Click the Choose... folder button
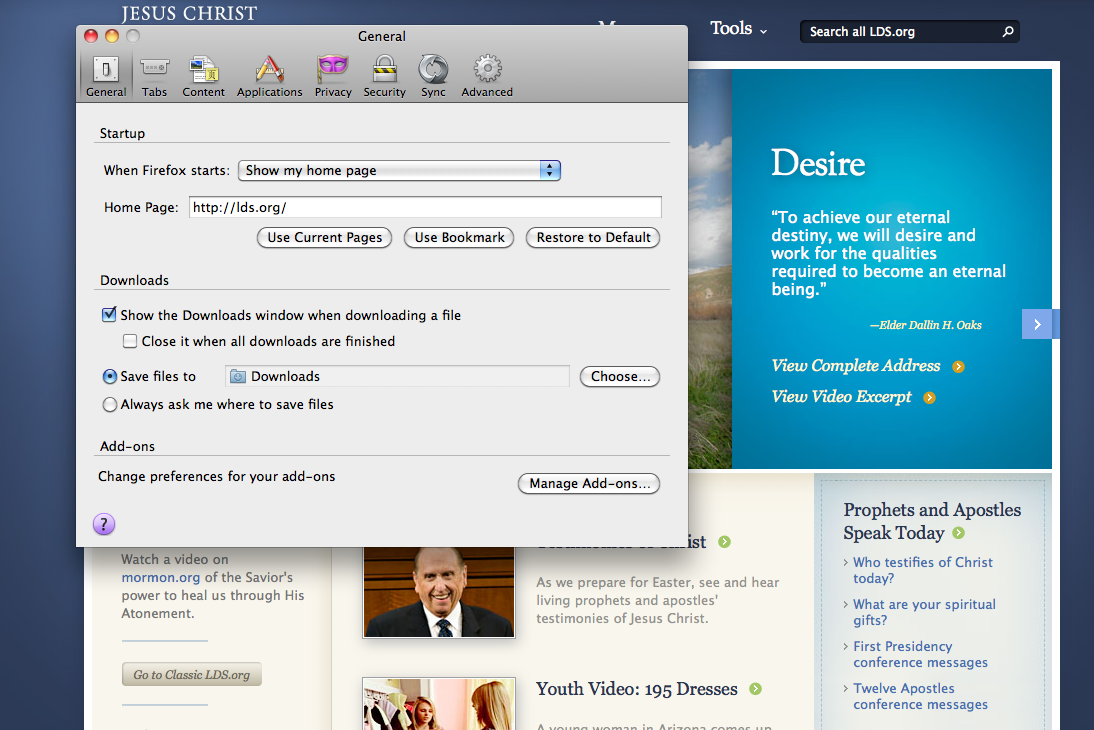Image resolution: width=1094 pixels, height=730 pixels. (x=620, y=376)
